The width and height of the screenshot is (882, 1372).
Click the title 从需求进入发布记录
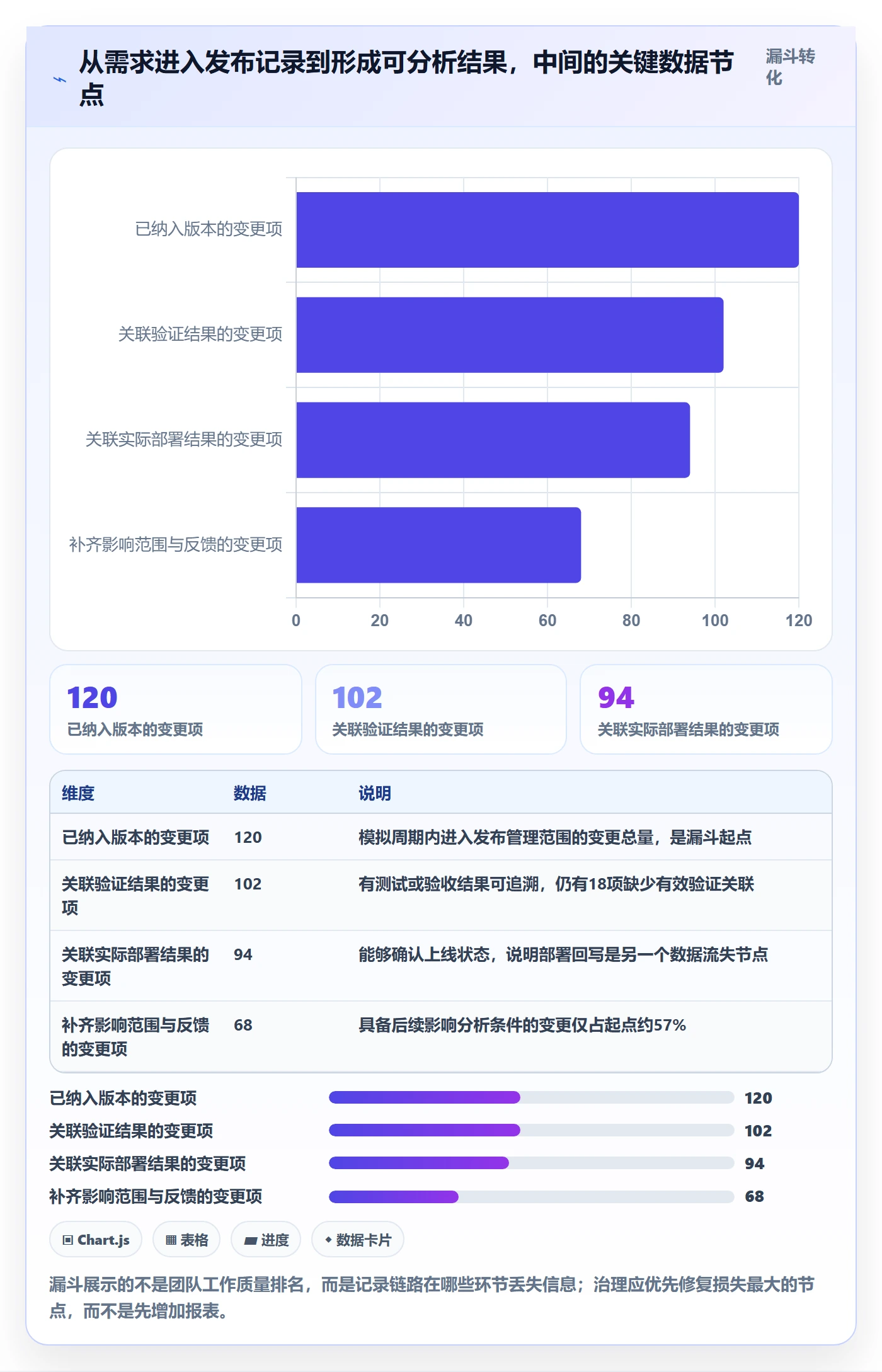[406, 78]
